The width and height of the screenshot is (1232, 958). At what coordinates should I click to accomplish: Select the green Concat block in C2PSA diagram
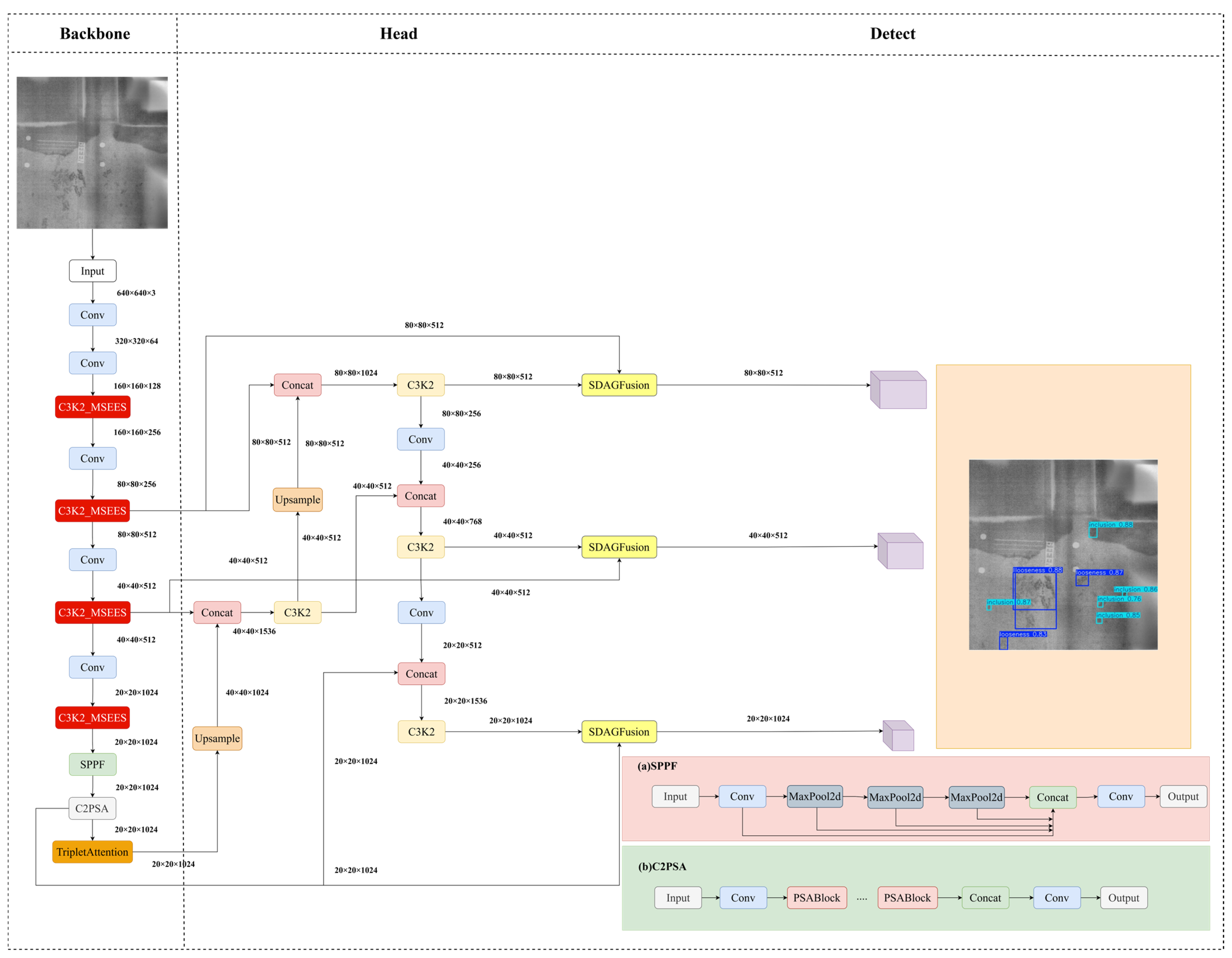pyautogui.click(x=985, y=898)
